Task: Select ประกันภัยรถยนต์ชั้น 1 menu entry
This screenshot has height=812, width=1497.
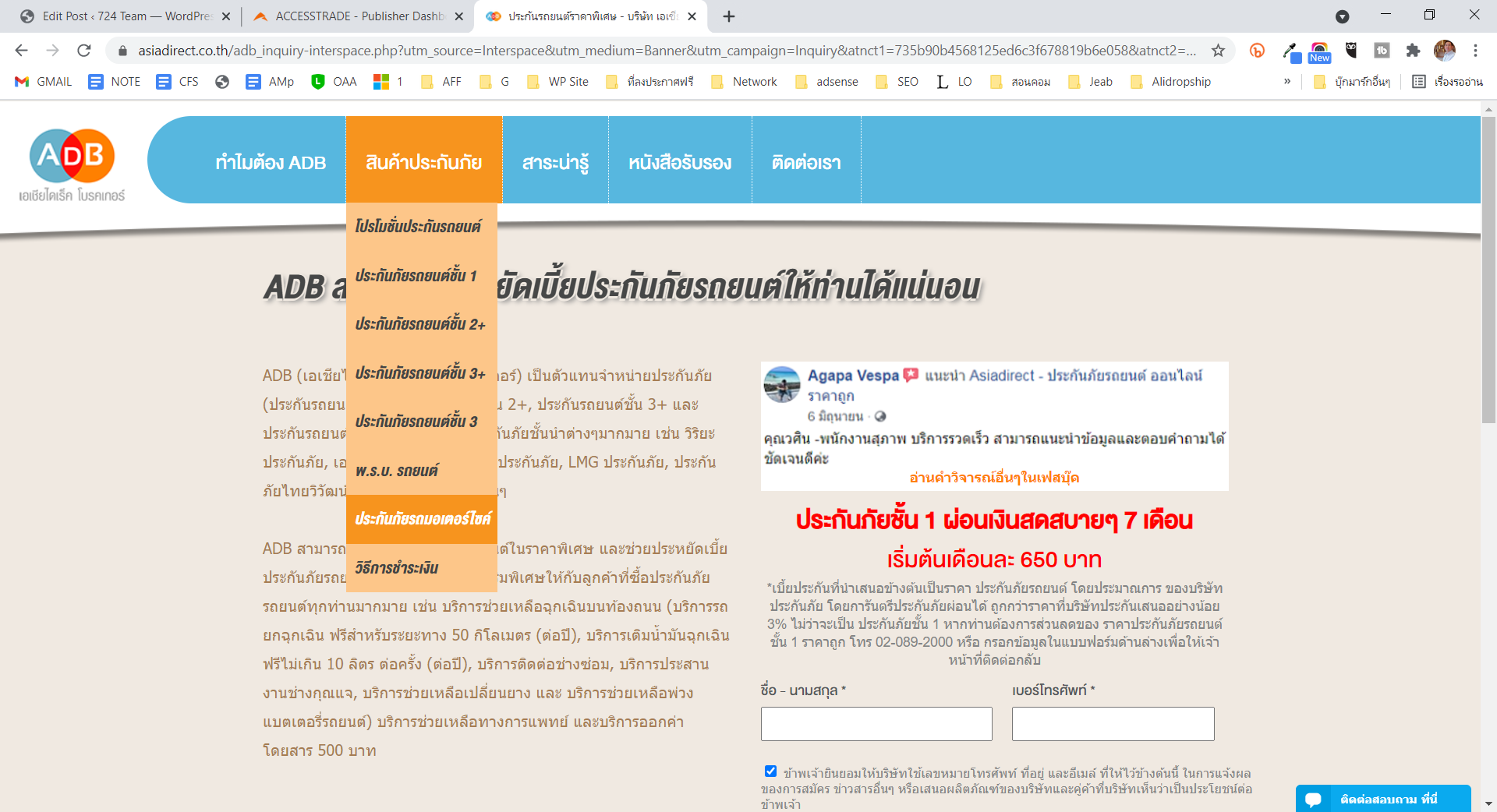Action: pos(421,276)
